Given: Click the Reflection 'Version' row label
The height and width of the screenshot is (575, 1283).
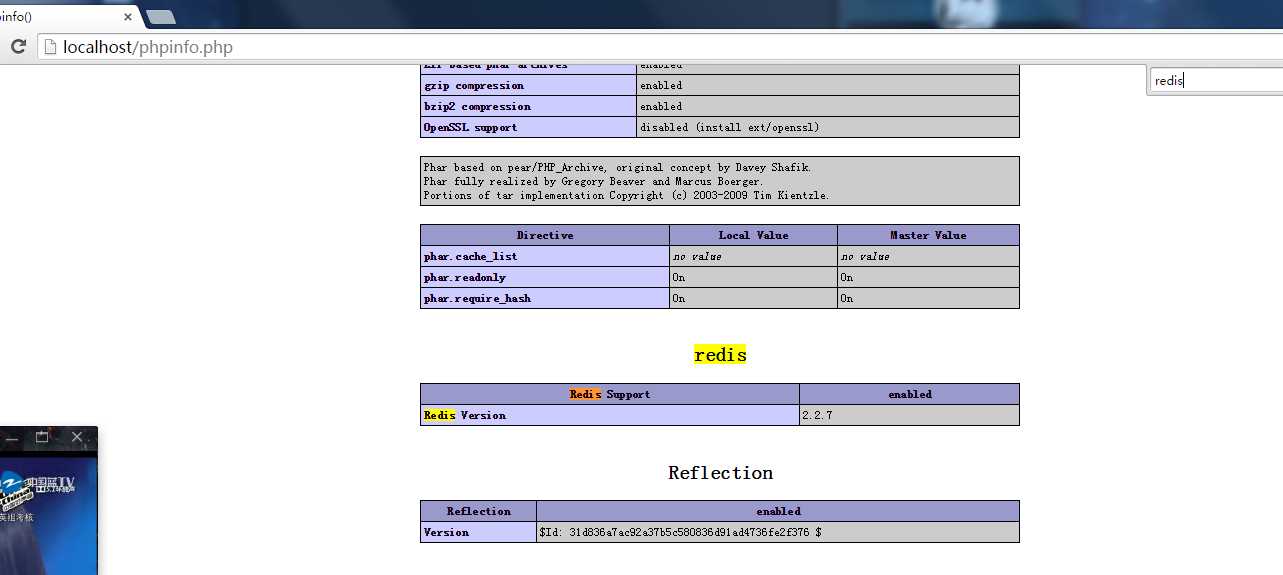Looking at the screenshot, I should click(478, 532).
